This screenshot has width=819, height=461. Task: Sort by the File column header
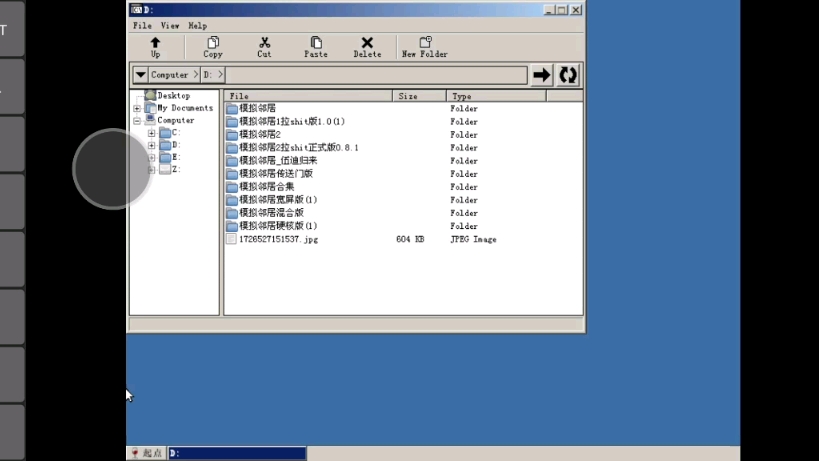click(x=308, y=96)
